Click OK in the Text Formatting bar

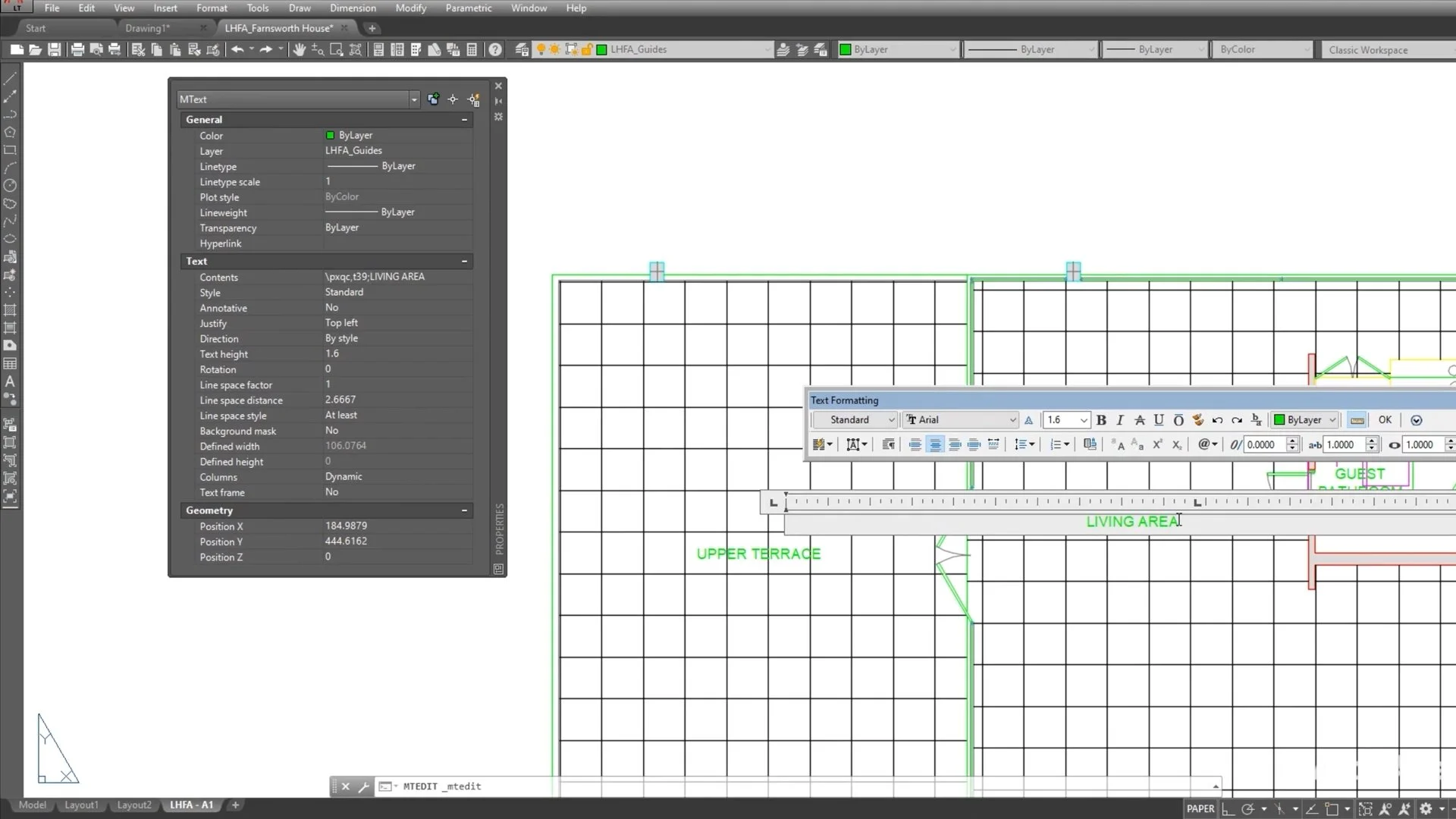[1384, 419]
